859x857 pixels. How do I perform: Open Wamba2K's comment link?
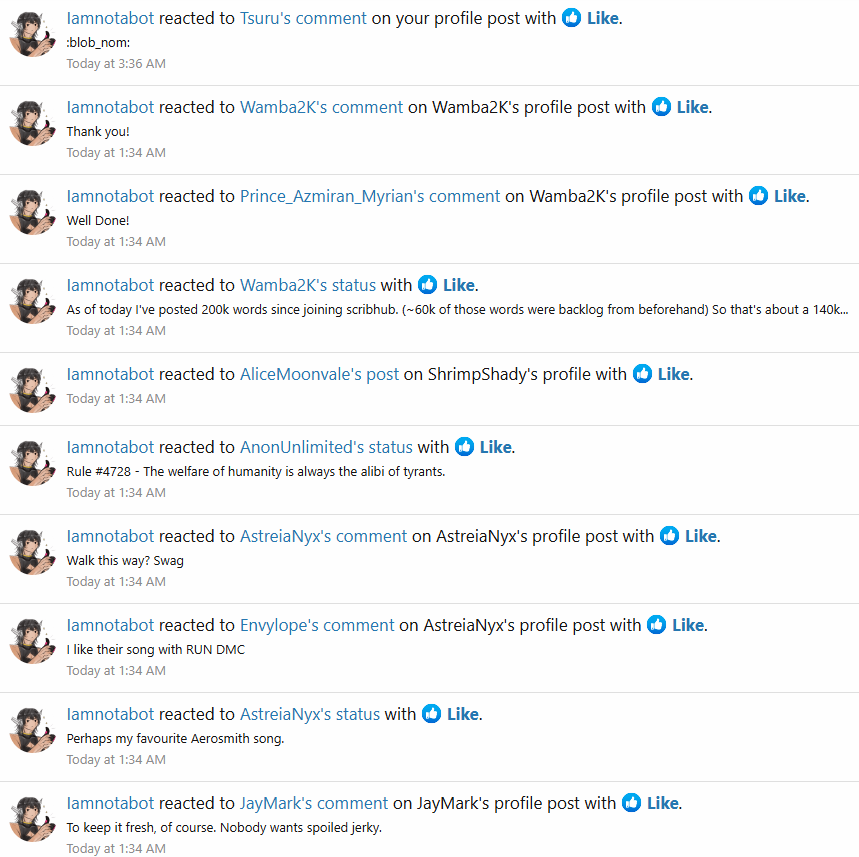pos(322,107)
